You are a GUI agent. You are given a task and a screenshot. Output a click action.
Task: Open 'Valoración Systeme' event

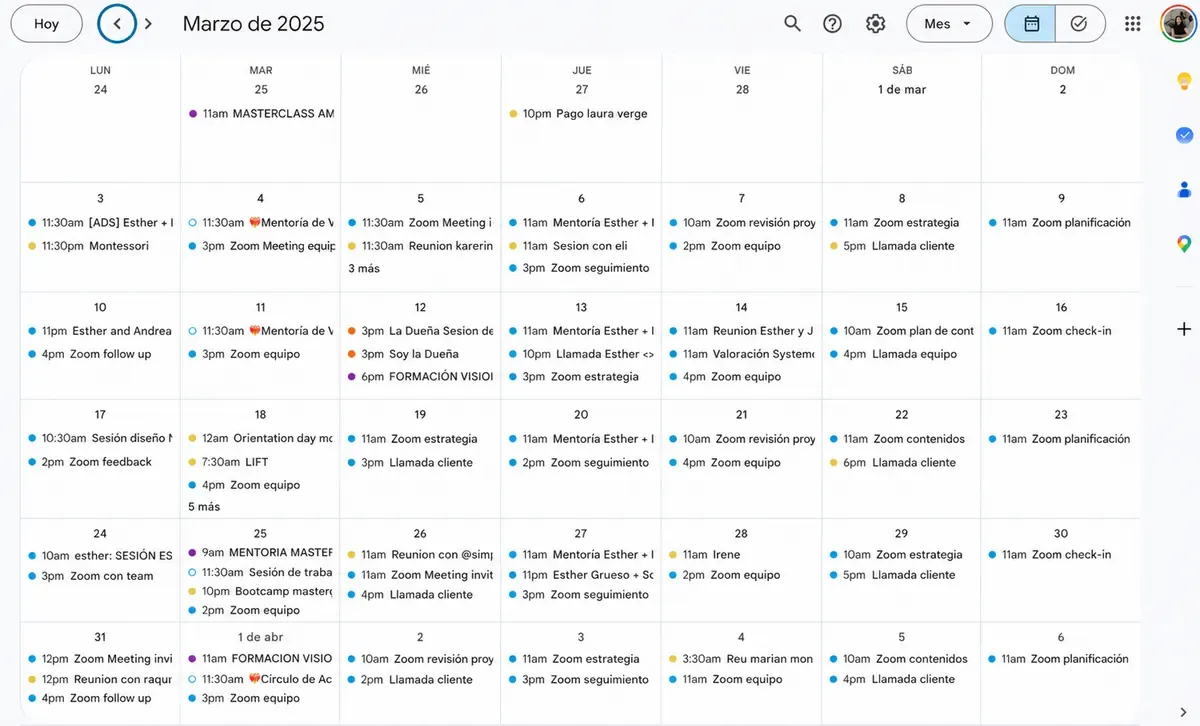(x=742, y=354)
